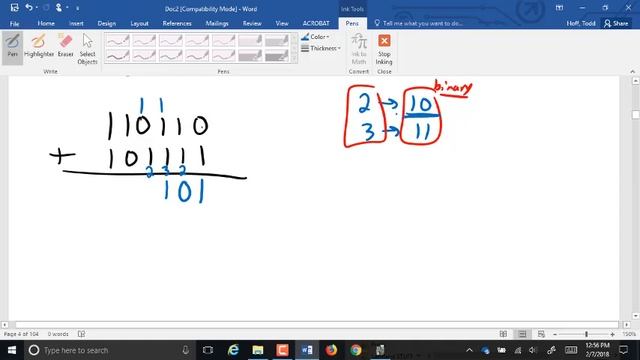
Task: Select the first pen style in bottom row
Action: [118, 56]
